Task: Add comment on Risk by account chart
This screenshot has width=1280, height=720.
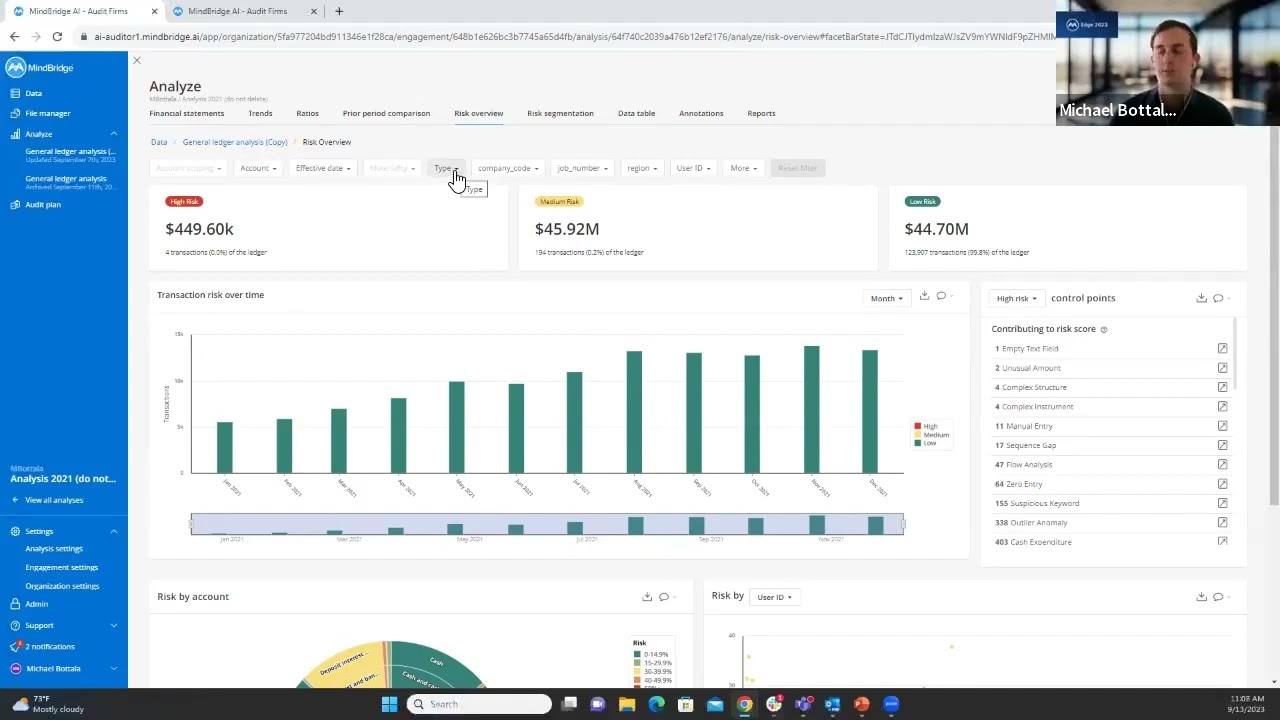Action: pos(665,597)
